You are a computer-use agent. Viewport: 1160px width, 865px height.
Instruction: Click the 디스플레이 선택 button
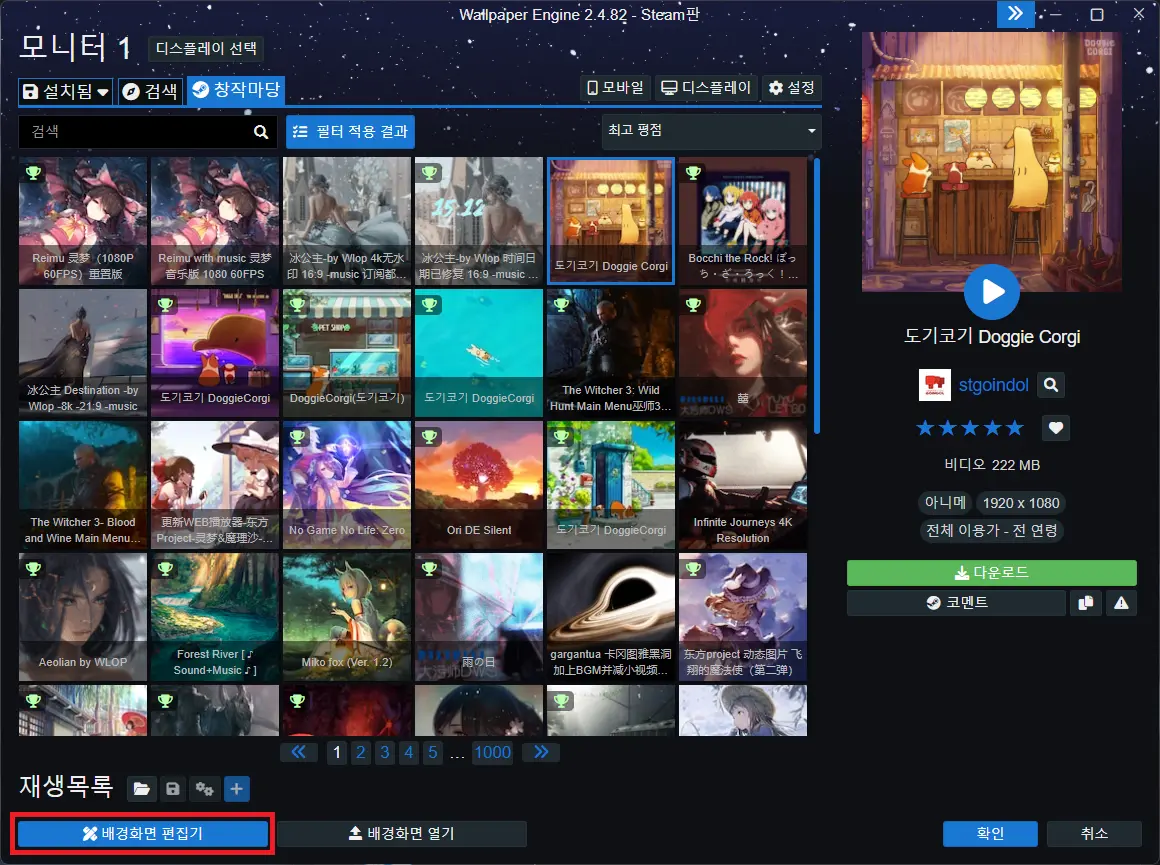(206, 49)
